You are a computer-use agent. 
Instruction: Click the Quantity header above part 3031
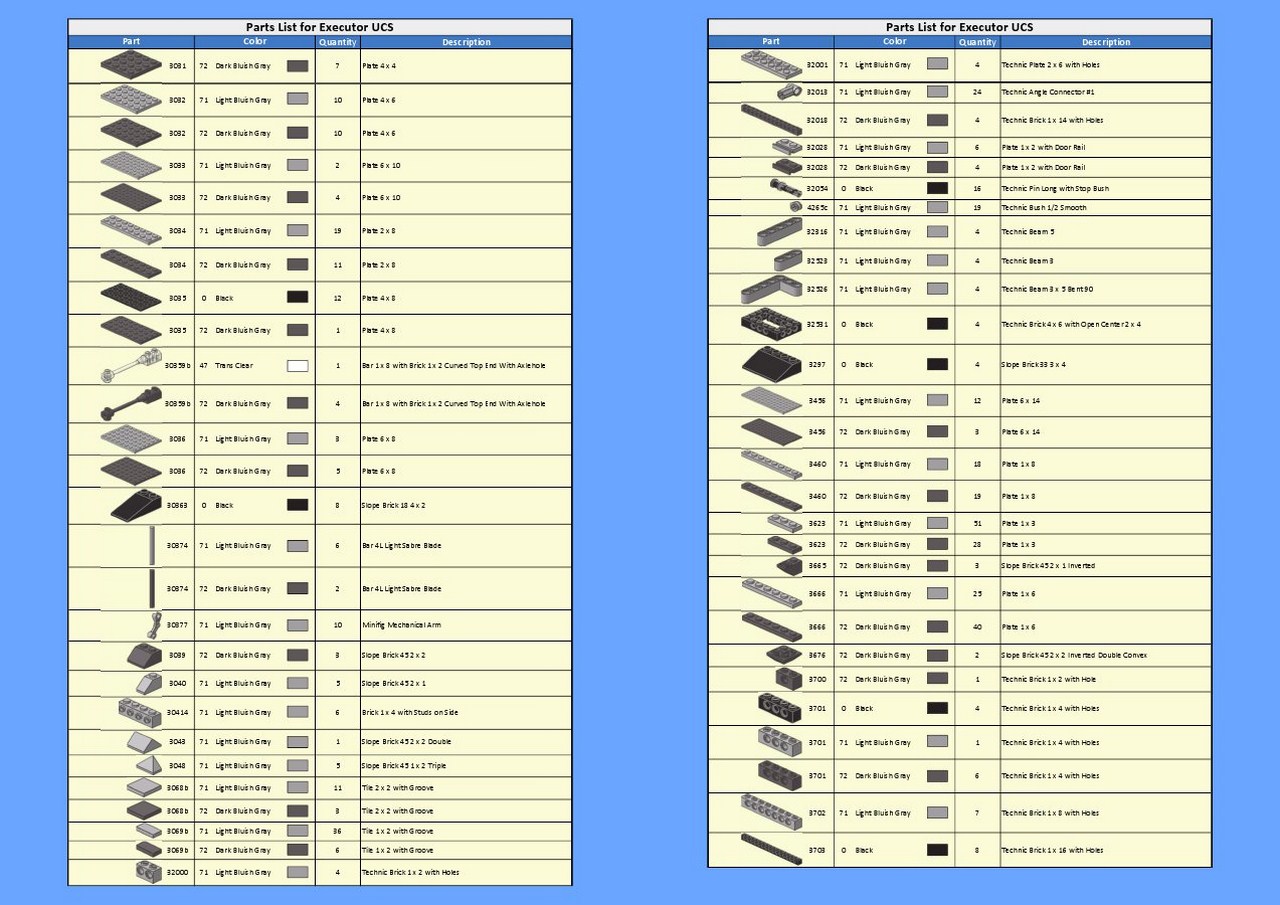tap(338, 42)
